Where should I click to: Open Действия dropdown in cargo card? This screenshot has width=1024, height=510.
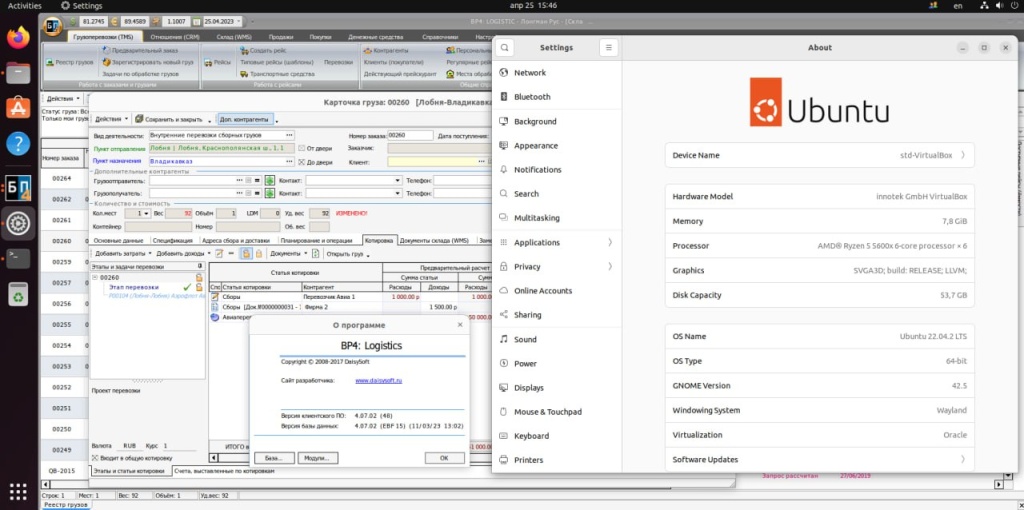[112, 120]
